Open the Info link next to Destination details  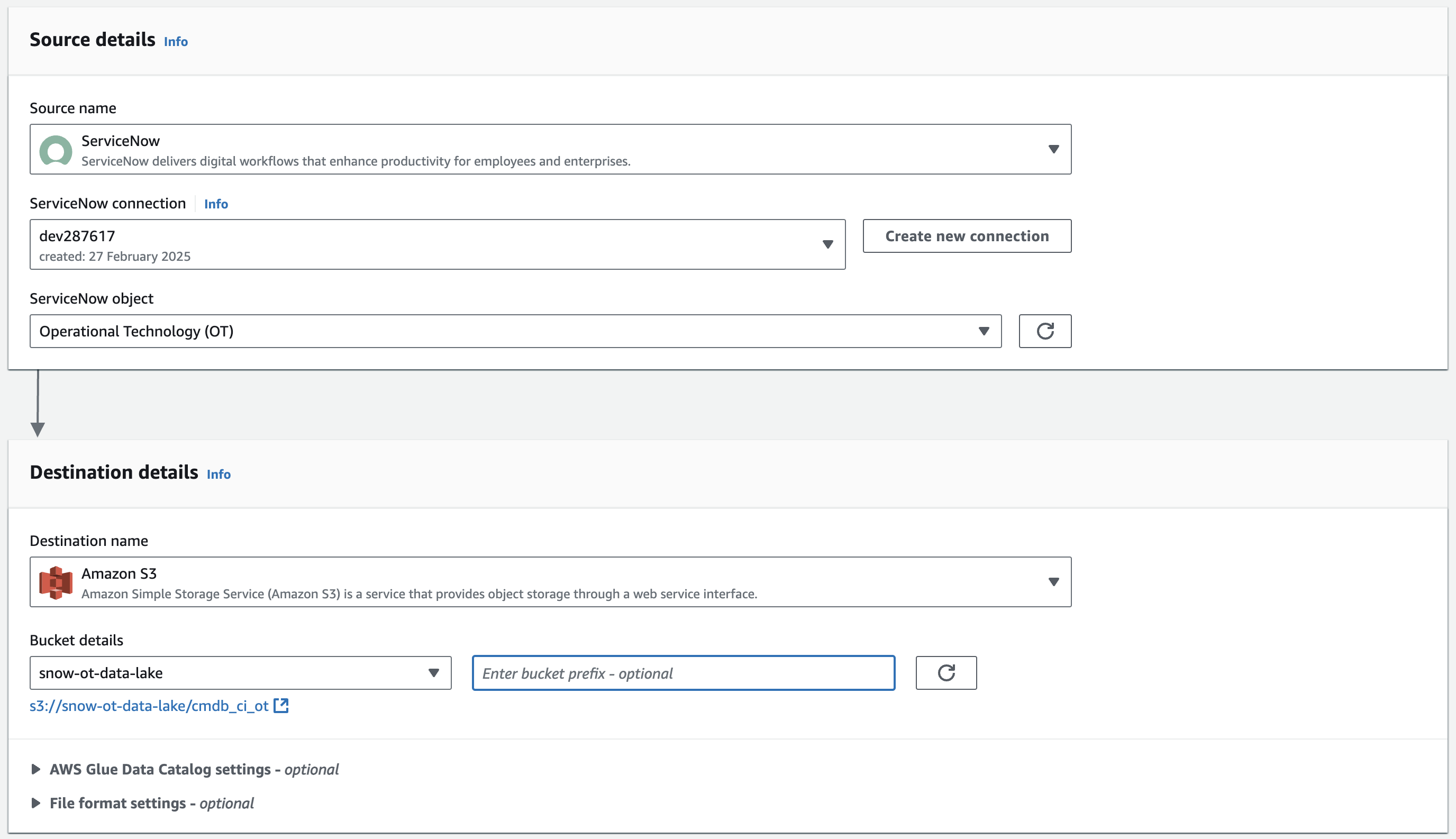point(219,473)
